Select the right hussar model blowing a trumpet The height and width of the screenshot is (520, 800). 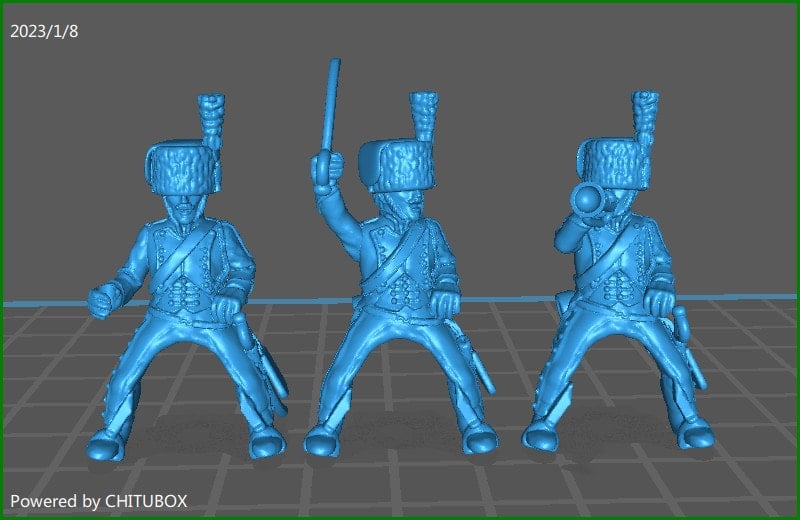pos(618,273)
